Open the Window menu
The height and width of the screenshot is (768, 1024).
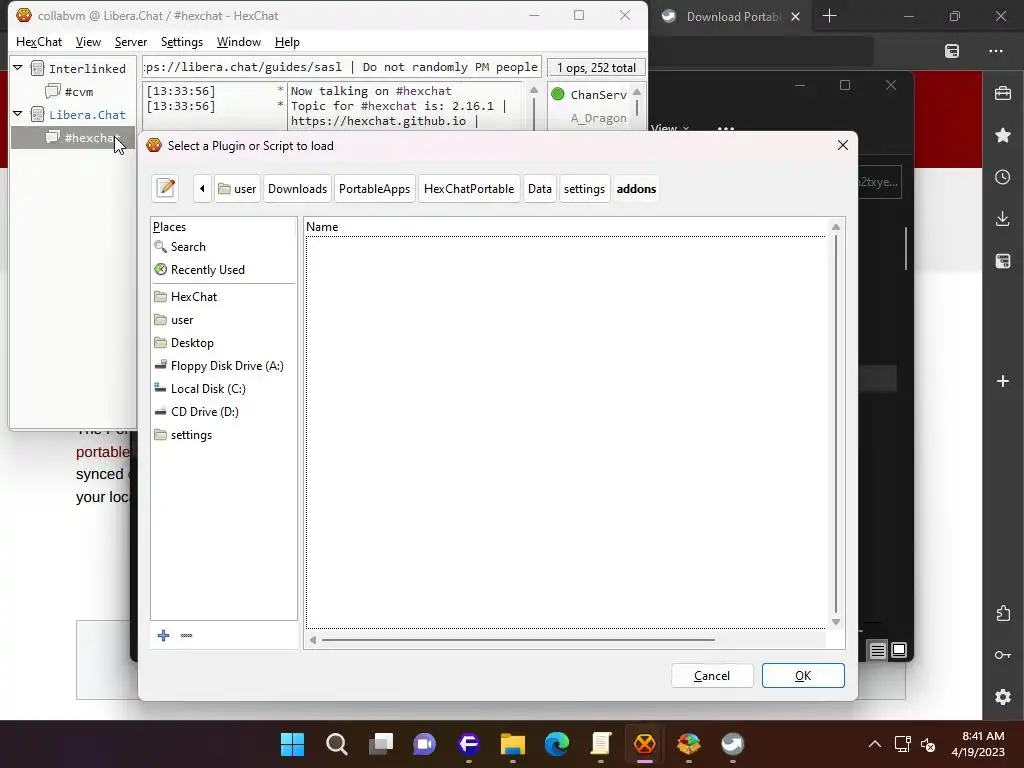pyautogui.click(x=238, y=42)
